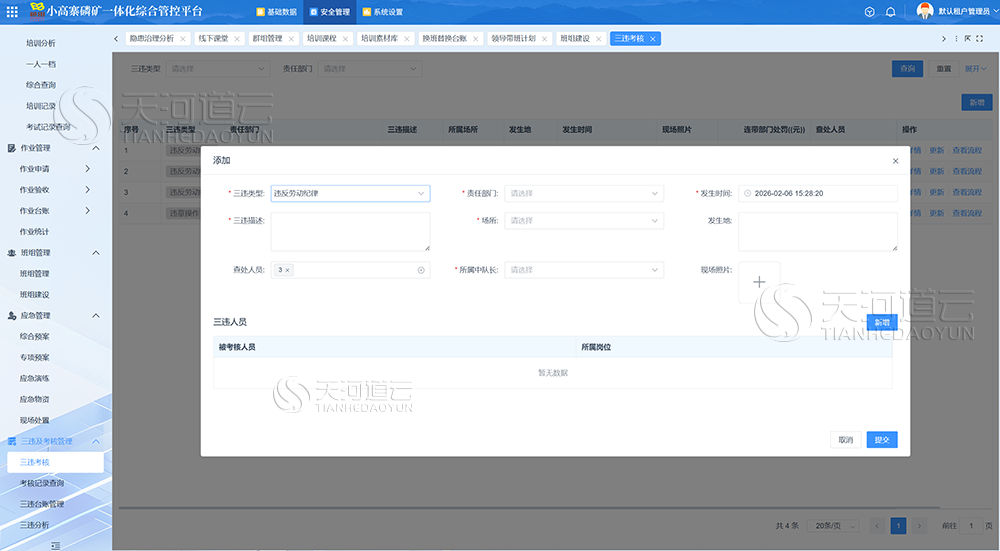Click the 新增 button for 三违人员

coord(881,322)
